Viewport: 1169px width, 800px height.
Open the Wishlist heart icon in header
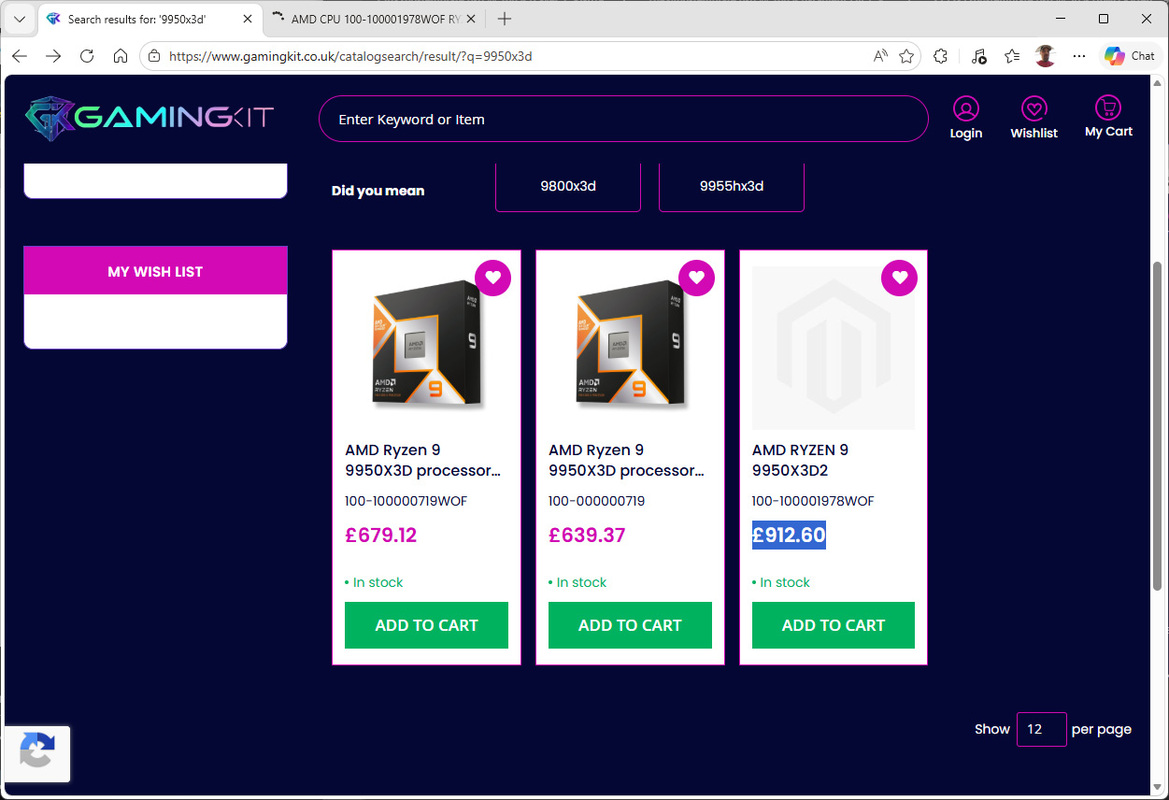[1033, 109]
